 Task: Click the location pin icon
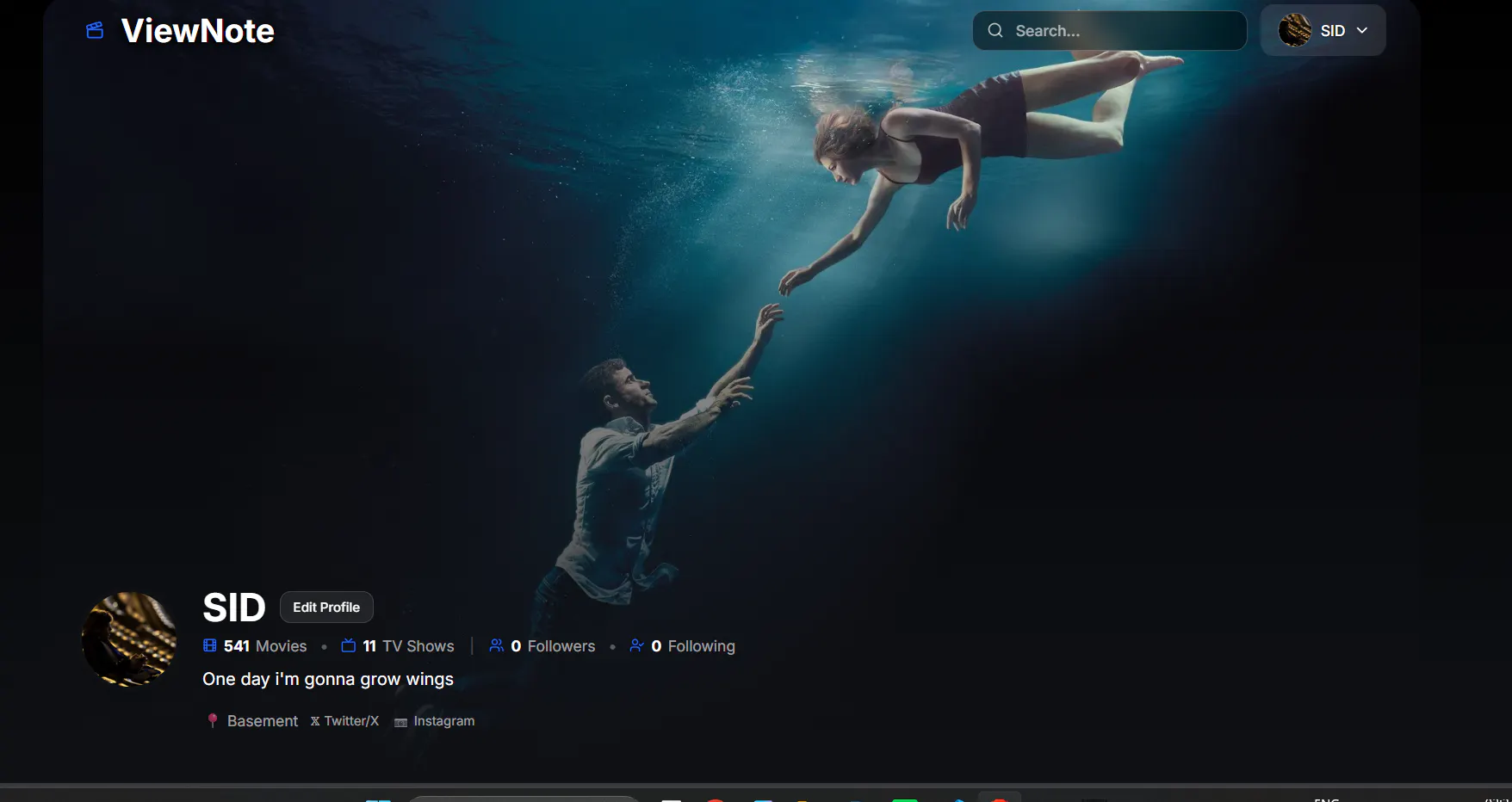213,720
